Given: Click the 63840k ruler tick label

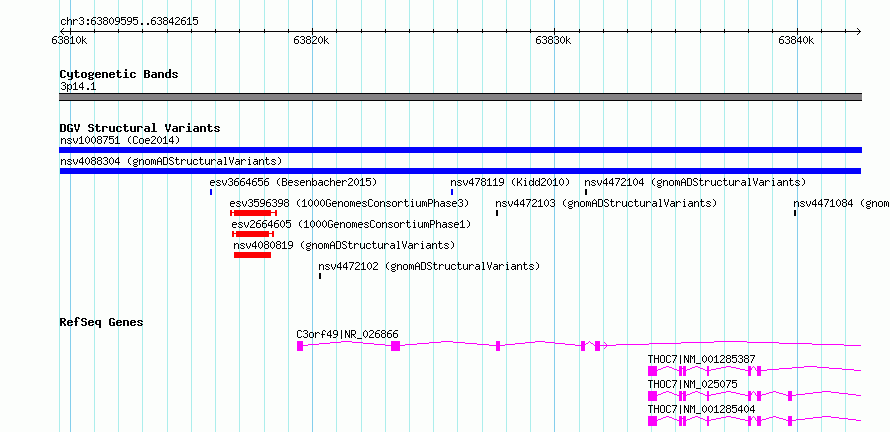Looking at the screenshot, I should 796,40.
